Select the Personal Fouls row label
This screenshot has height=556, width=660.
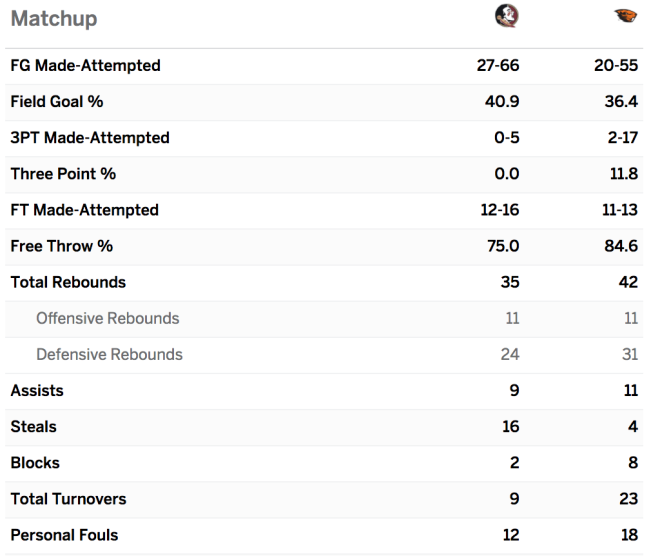(x=64, y=535)
